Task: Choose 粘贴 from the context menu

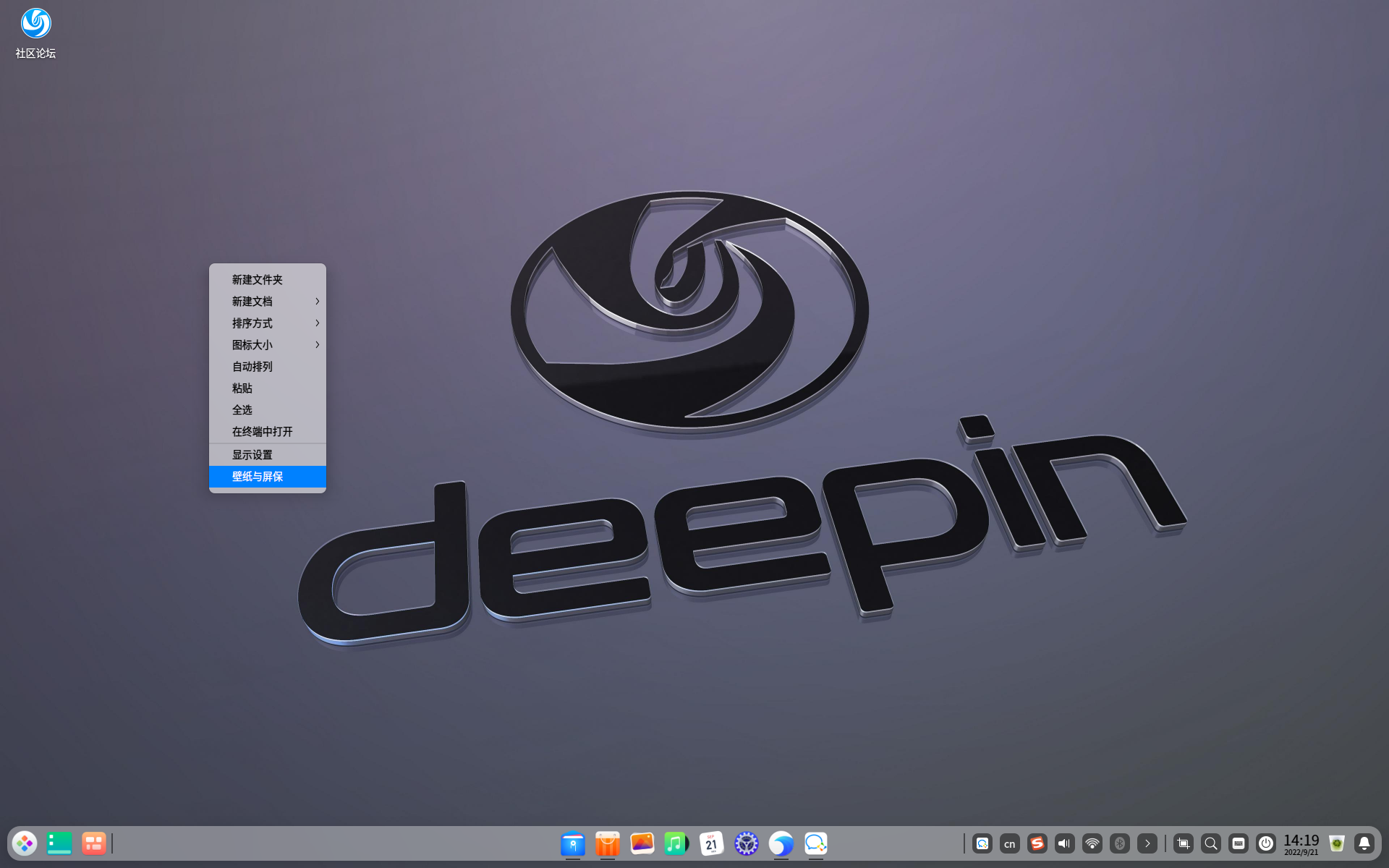Action: point(268,388)
